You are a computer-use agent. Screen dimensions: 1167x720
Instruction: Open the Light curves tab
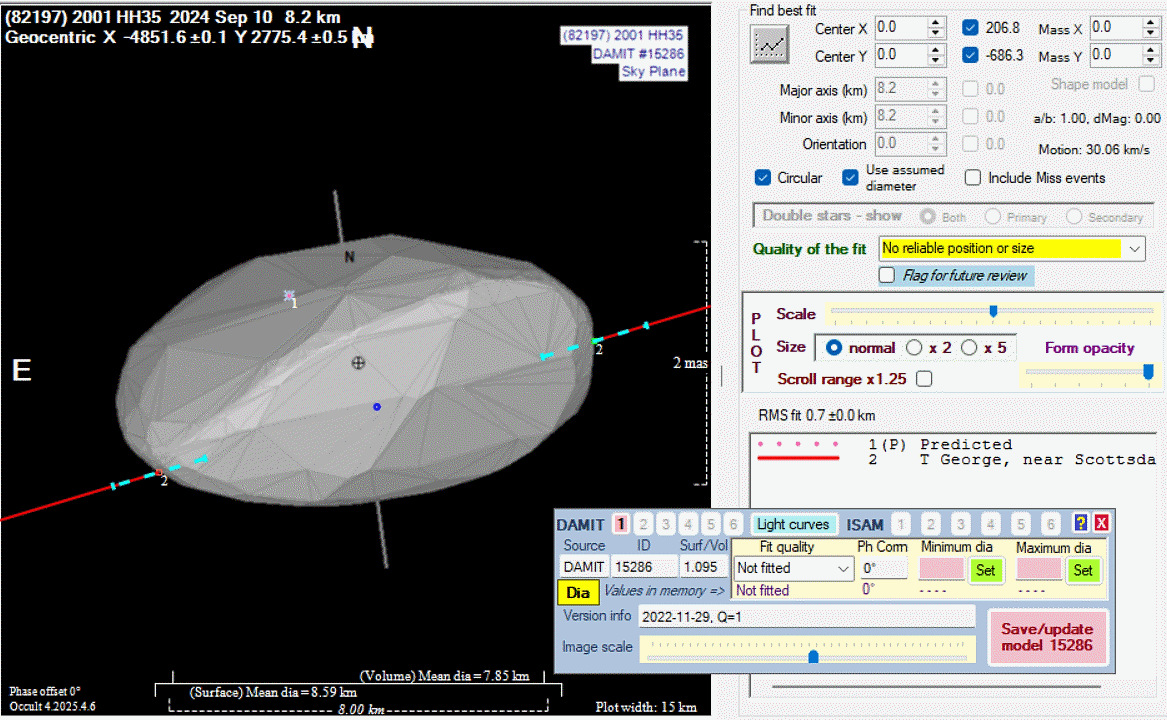[x=792, y=524]
